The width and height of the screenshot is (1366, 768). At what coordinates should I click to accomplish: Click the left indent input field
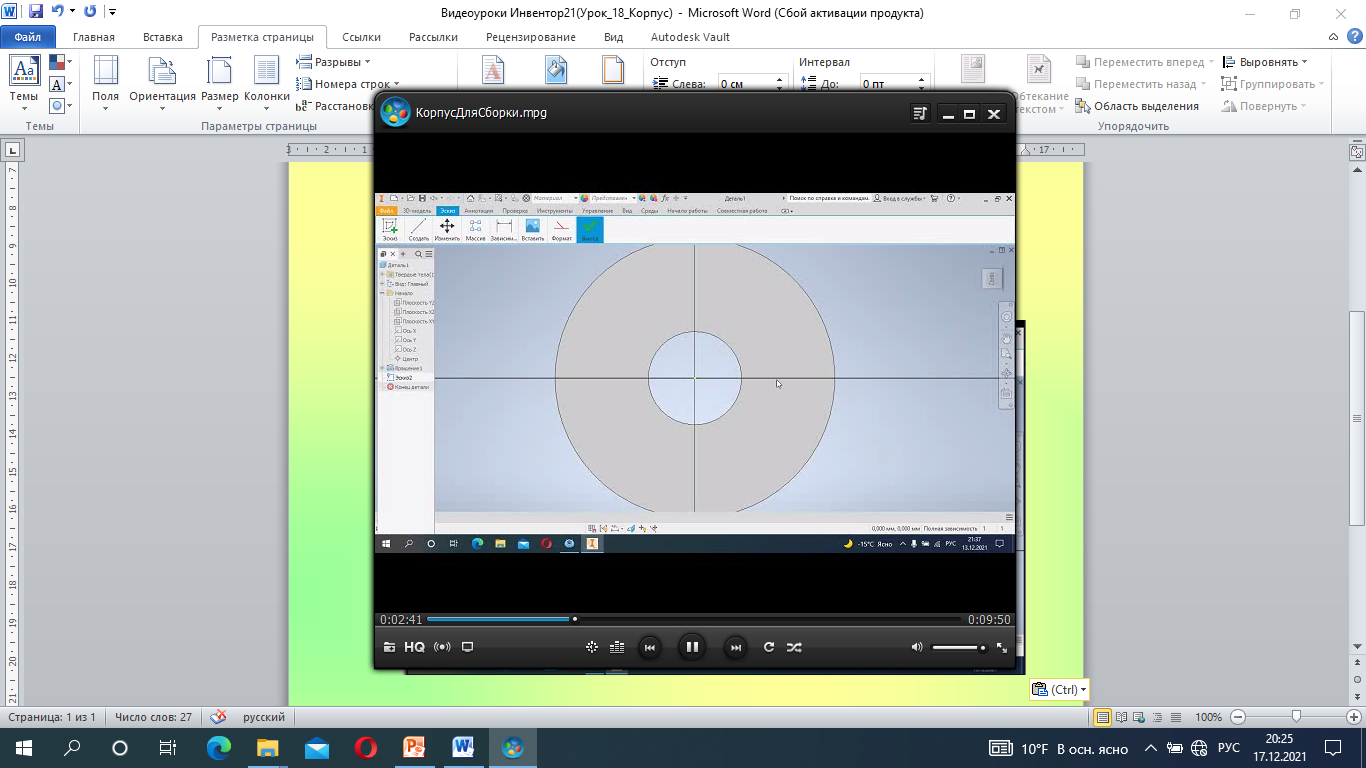point(746,84)
